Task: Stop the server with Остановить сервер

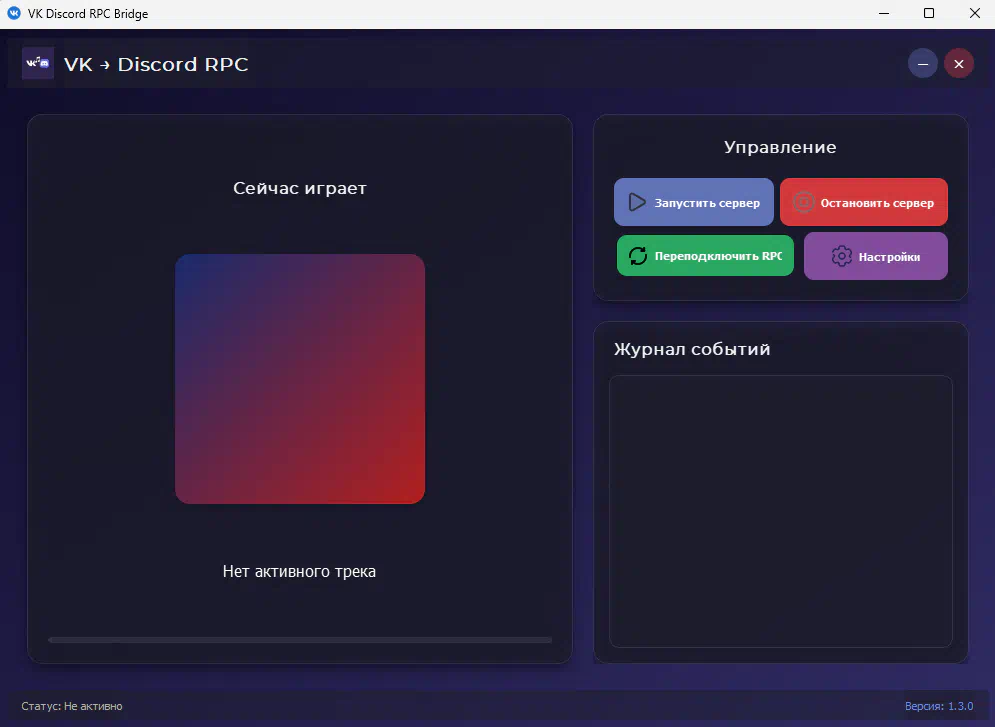Action: coord(864,202)
